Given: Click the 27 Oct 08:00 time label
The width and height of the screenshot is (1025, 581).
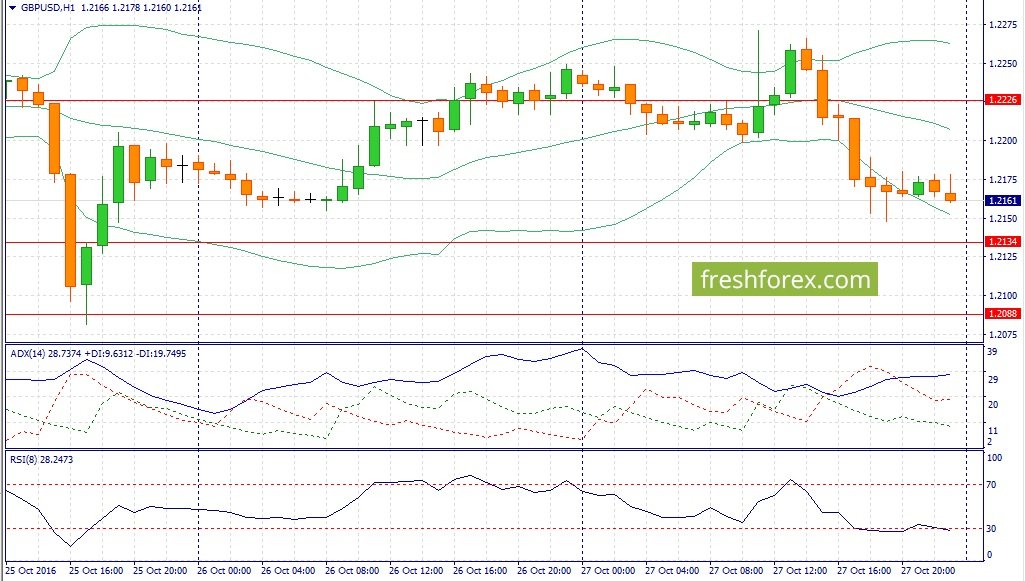Looking at the screenshot, I should [736, 571].
